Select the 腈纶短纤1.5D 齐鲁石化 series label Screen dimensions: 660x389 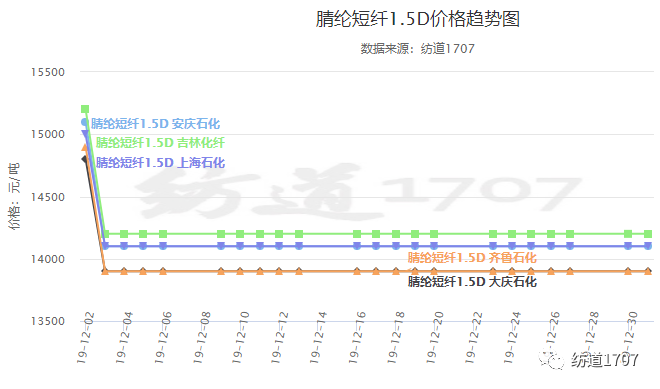(x=472, y=258)
